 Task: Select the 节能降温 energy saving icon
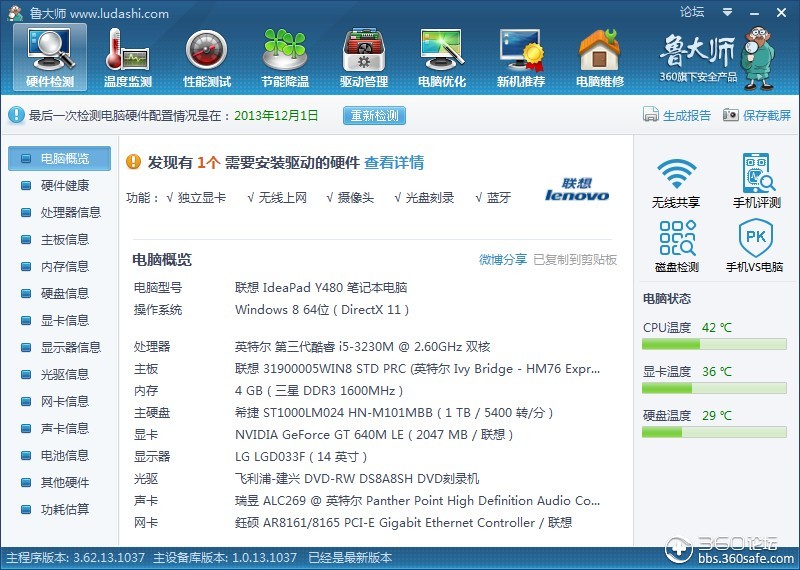285,56
